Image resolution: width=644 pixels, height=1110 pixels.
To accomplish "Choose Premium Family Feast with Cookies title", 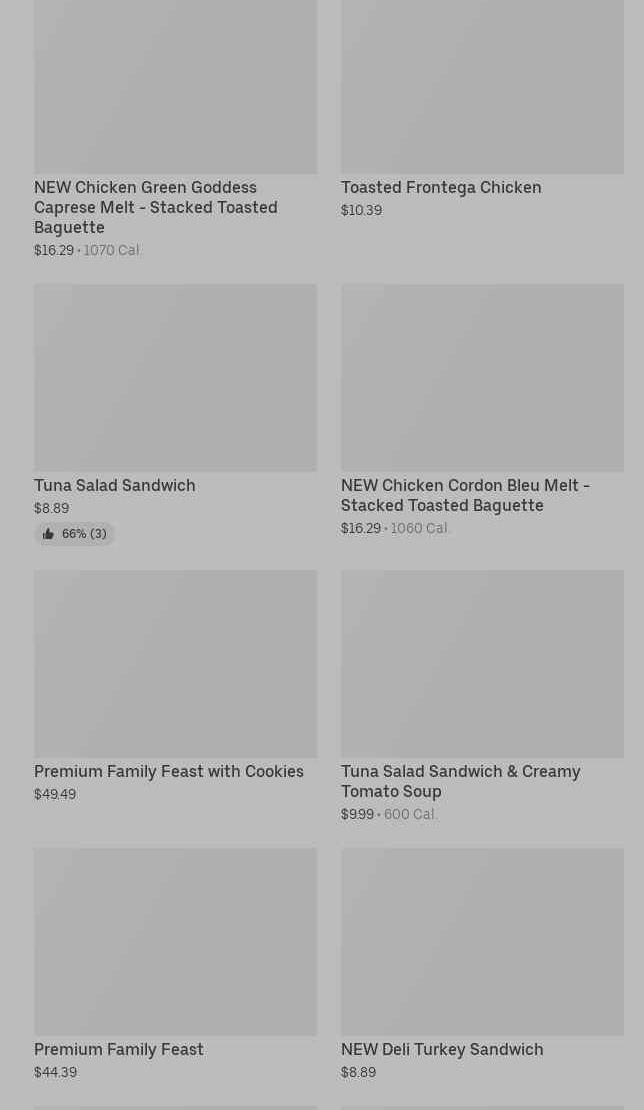I will point(169,771).
